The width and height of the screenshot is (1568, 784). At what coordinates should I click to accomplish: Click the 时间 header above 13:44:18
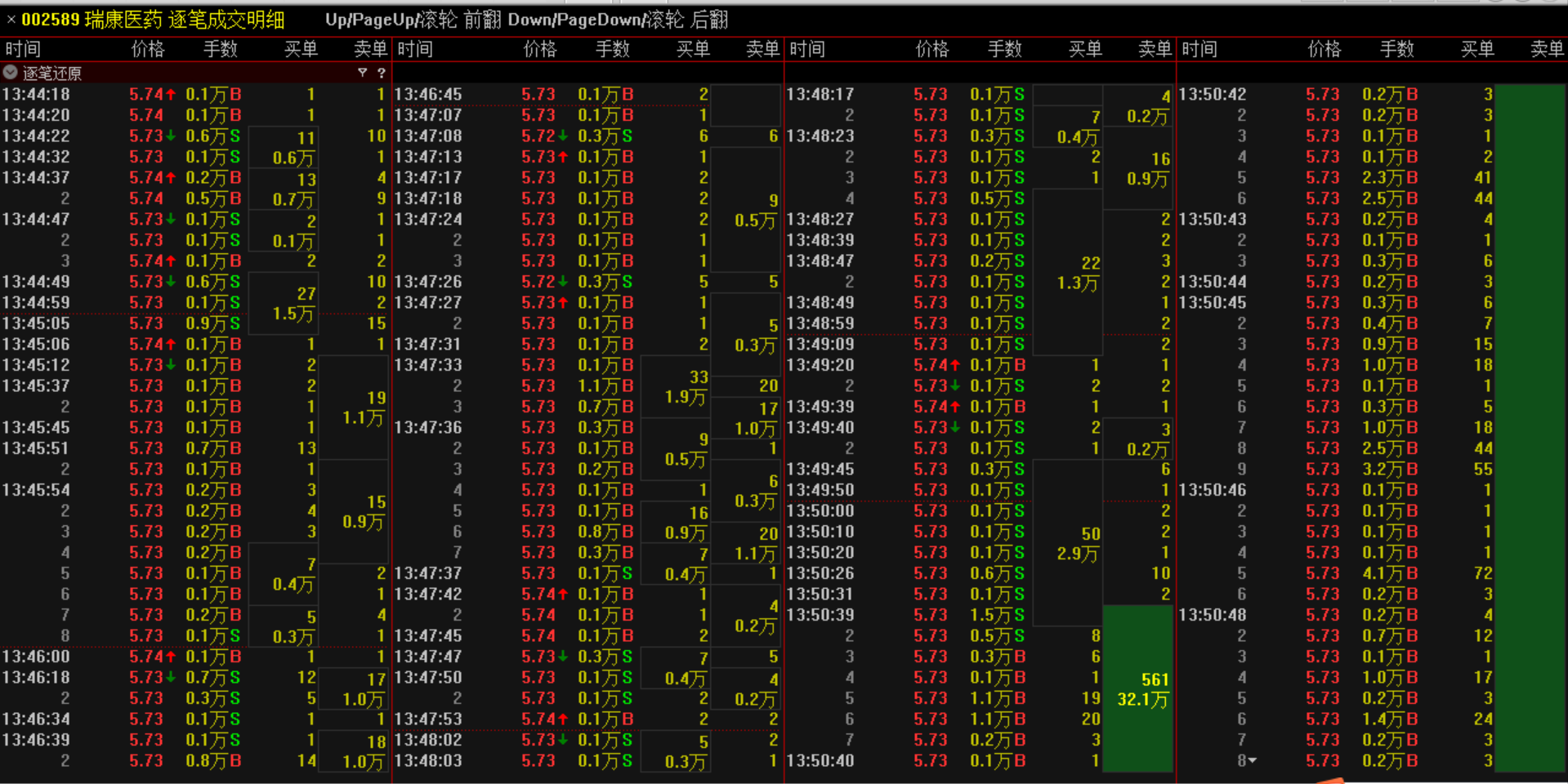pos(23,49)
